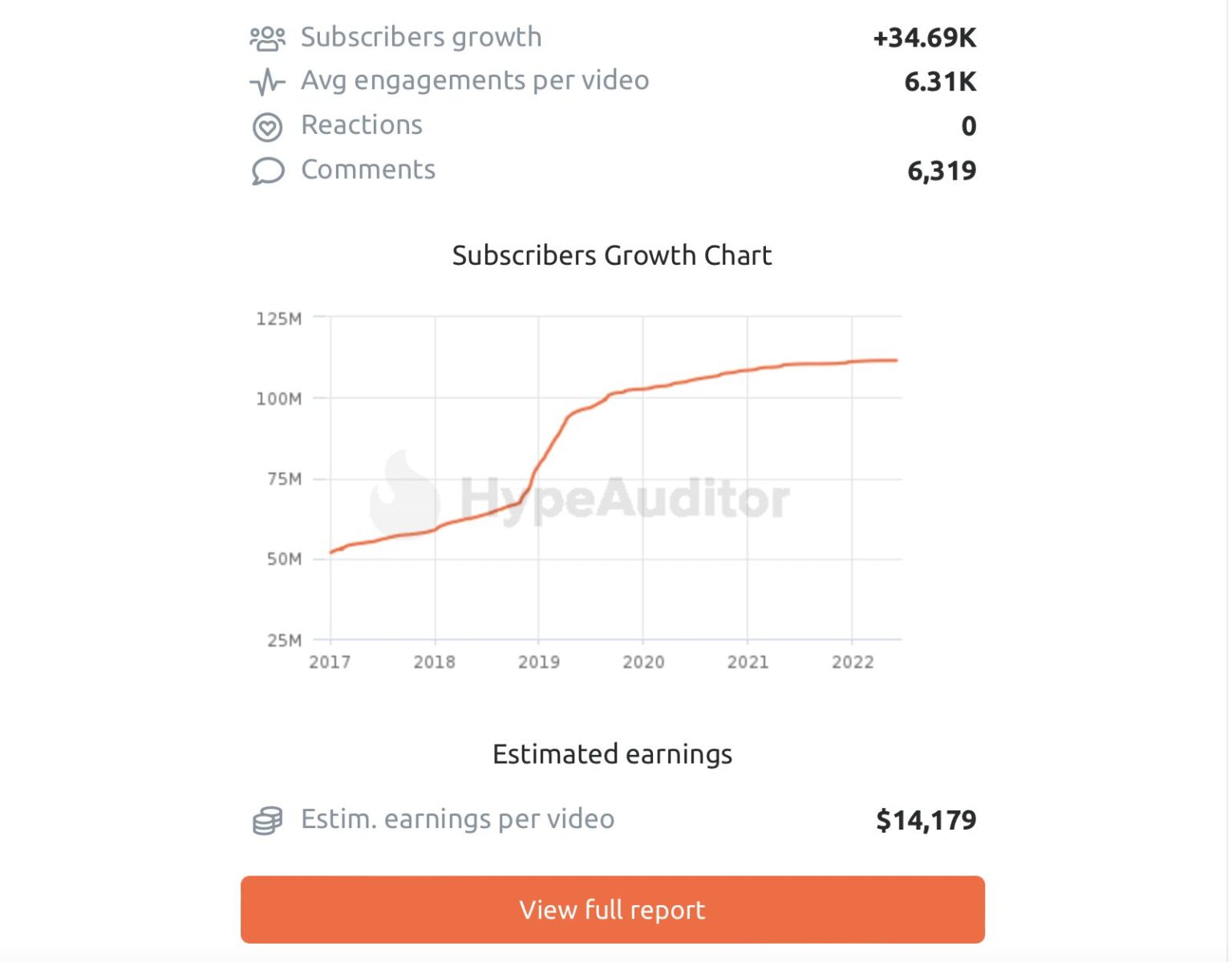This screenshot has width=1232, height=962.
Task: Click the Comments speech bubble icon
Action: [268, 170]
